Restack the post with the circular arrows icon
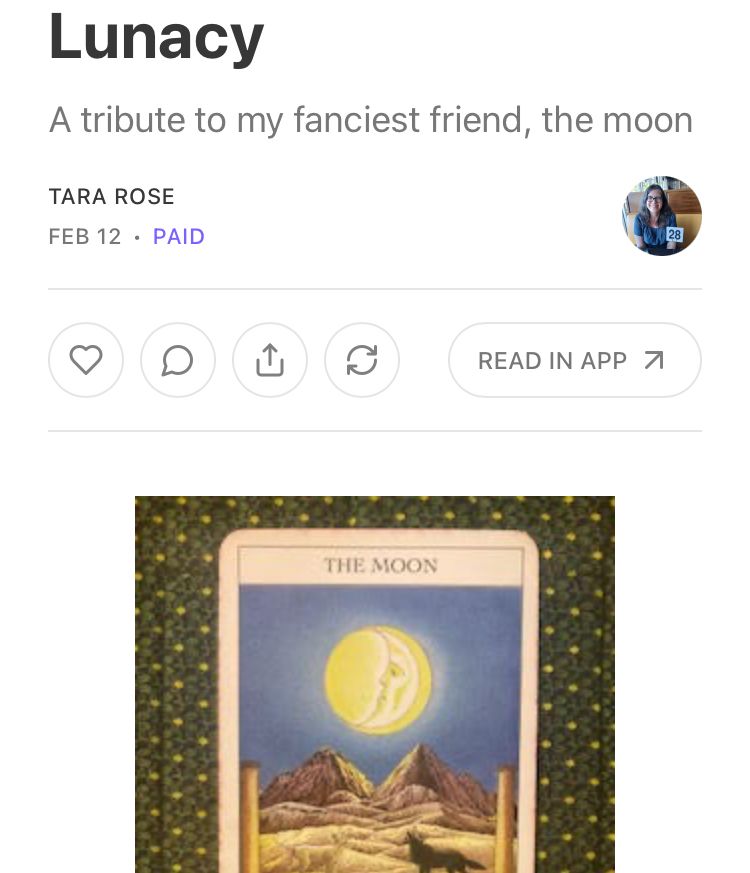 pos(362,360)
